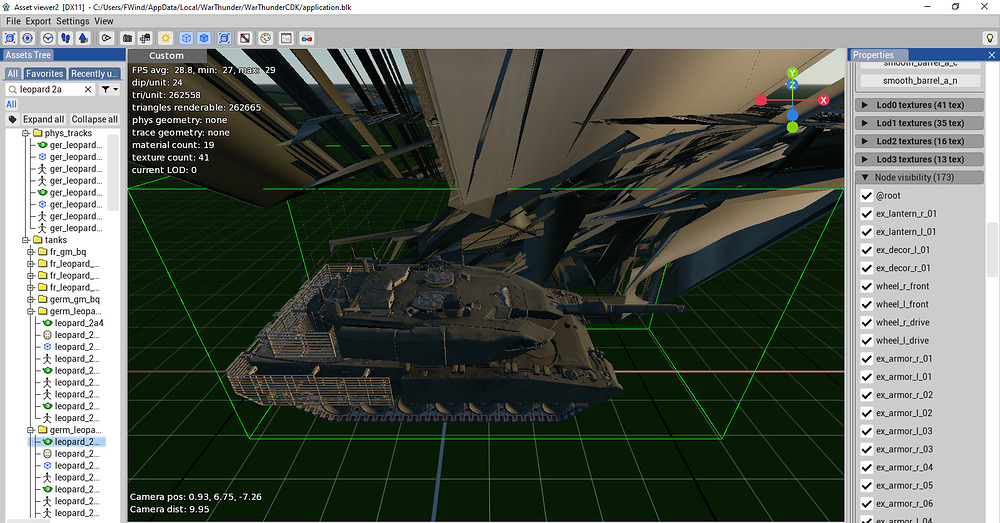Select the Assets Tree panel tab
The image size is (1000, 523).
click(x=28, y=55)
